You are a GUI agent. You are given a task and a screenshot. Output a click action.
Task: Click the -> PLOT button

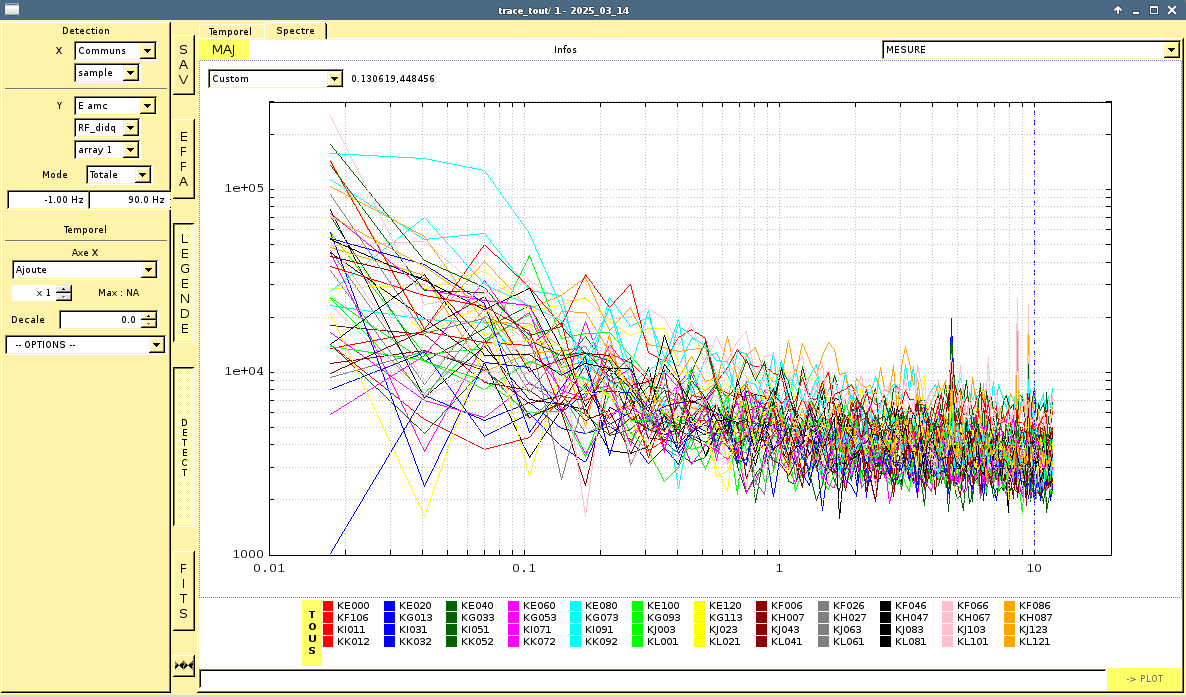coord(1144,679)
